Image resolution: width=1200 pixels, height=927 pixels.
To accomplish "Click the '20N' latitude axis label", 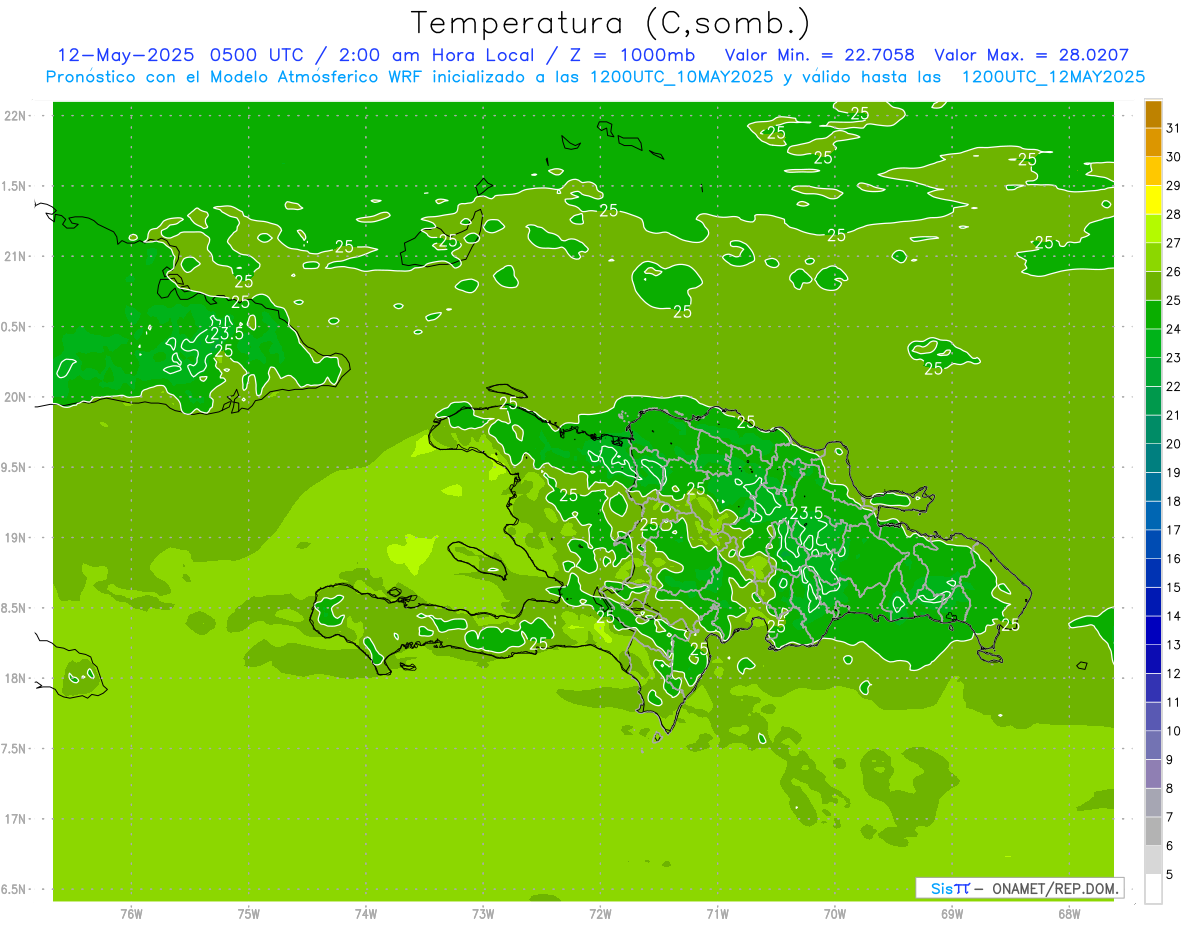I will click(x=16, y=397).
